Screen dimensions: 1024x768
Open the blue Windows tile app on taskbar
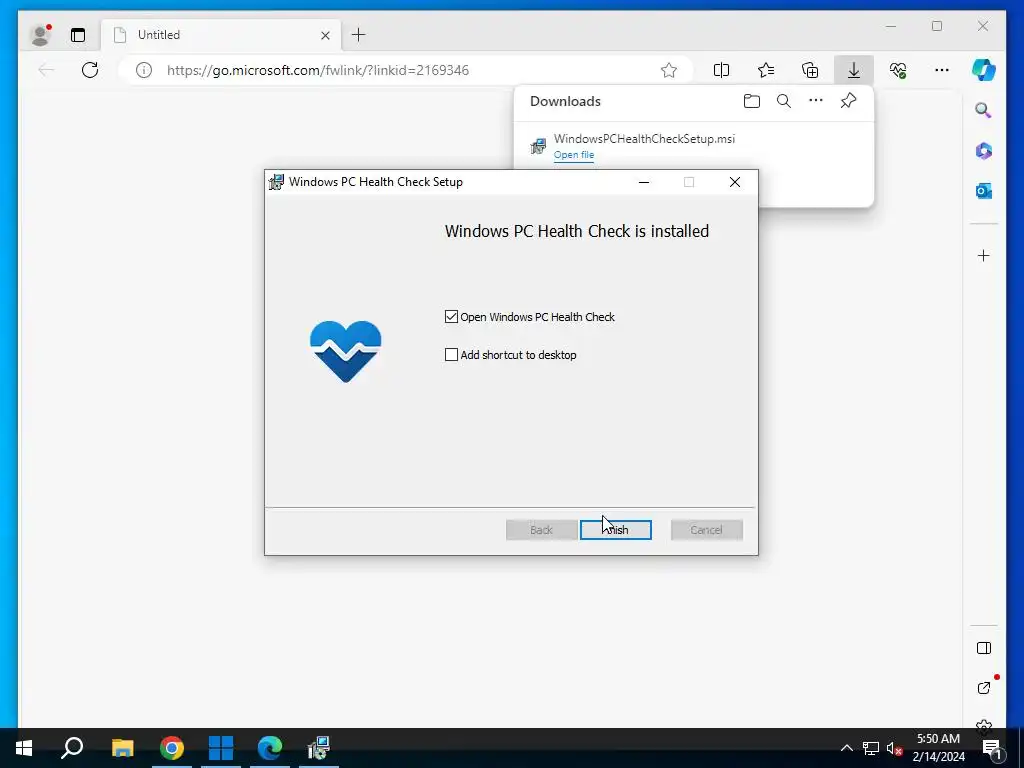click(x=221, y=748)
